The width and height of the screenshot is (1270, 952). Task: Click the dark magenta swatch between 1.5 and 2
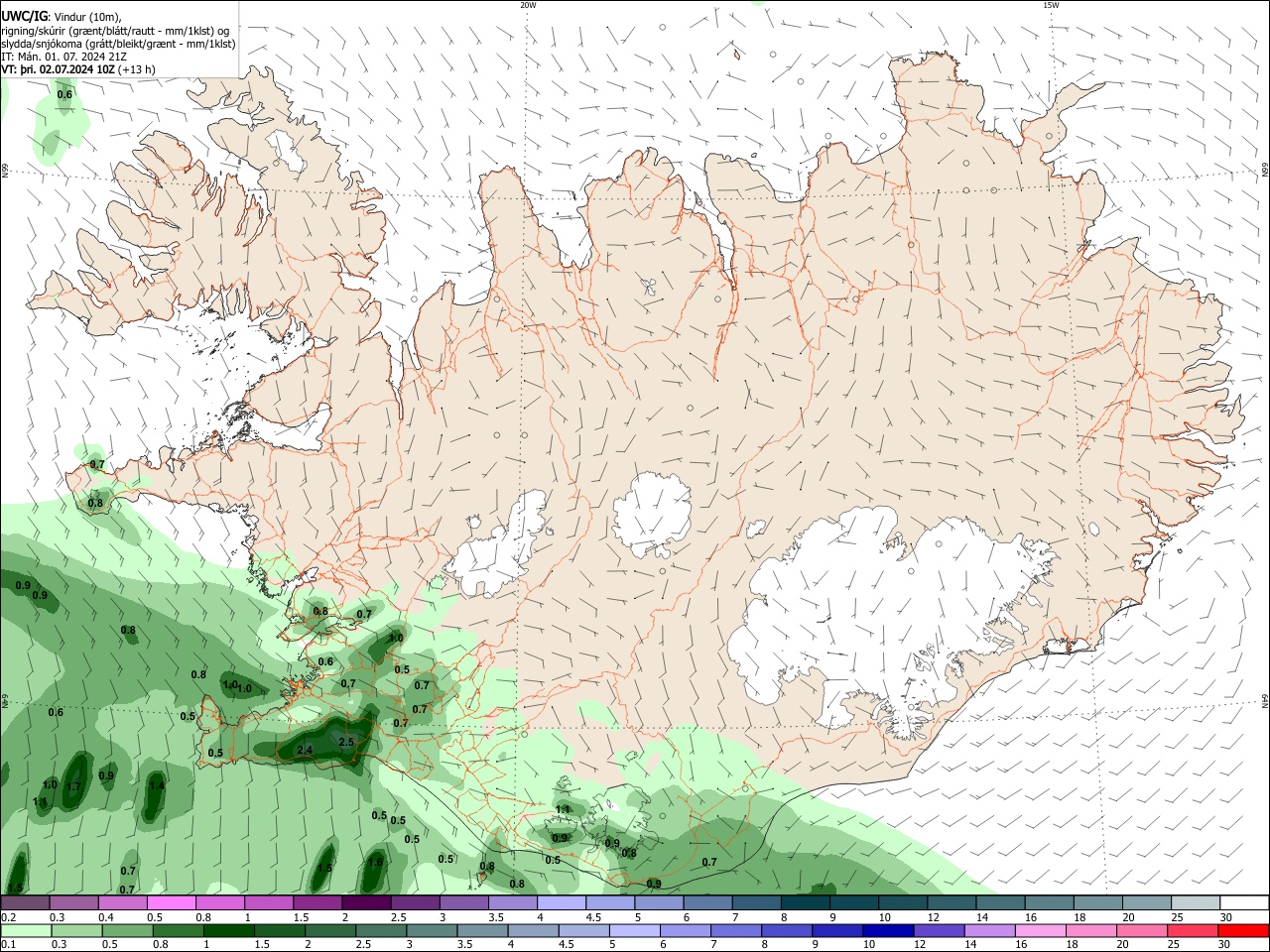pyautogui.click(x=318, y=902)
